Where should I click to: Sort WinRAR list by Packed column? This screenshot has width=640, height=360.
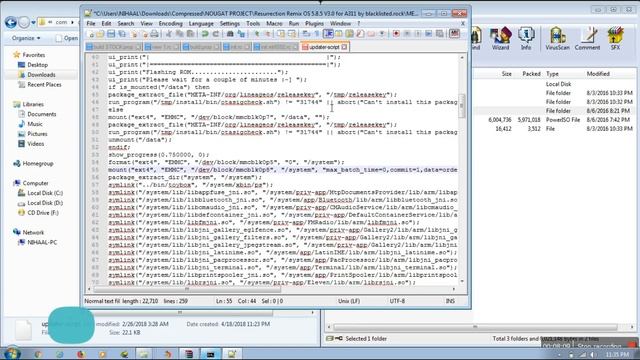pos(531,74)
